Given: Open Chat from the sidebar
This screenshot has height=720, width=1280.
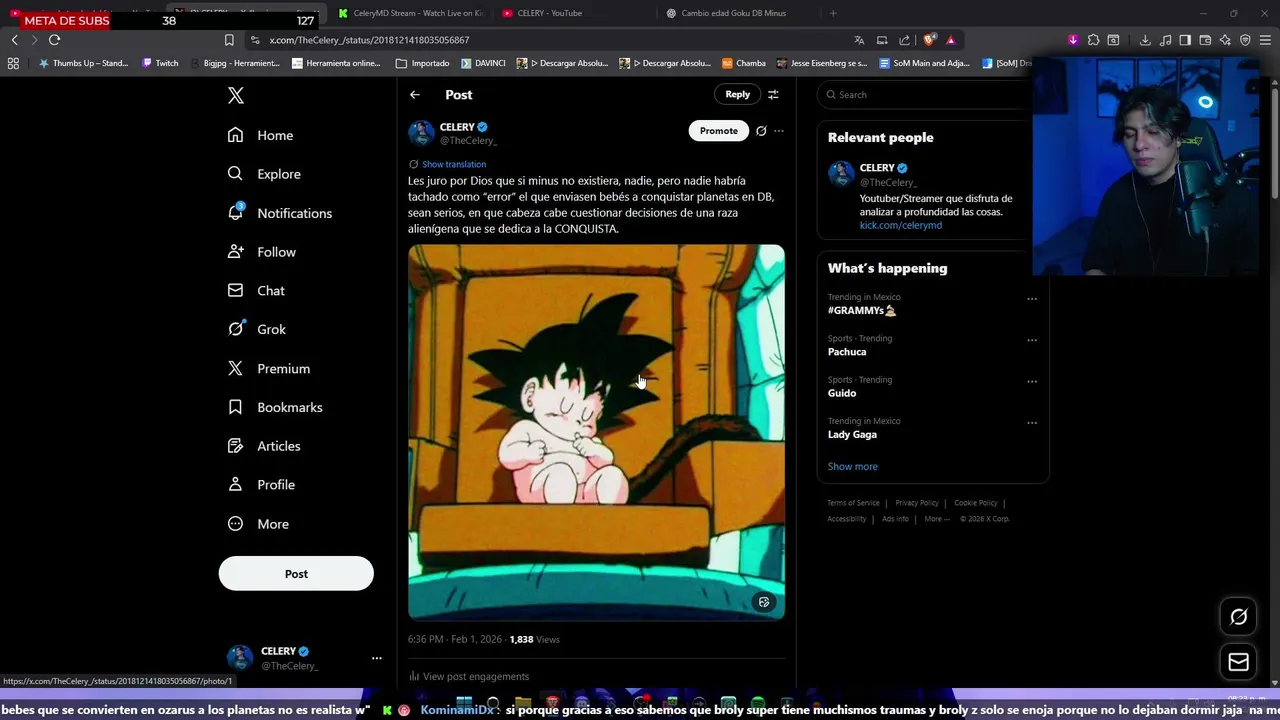Looking at the screenshot, I should point(256,290).
